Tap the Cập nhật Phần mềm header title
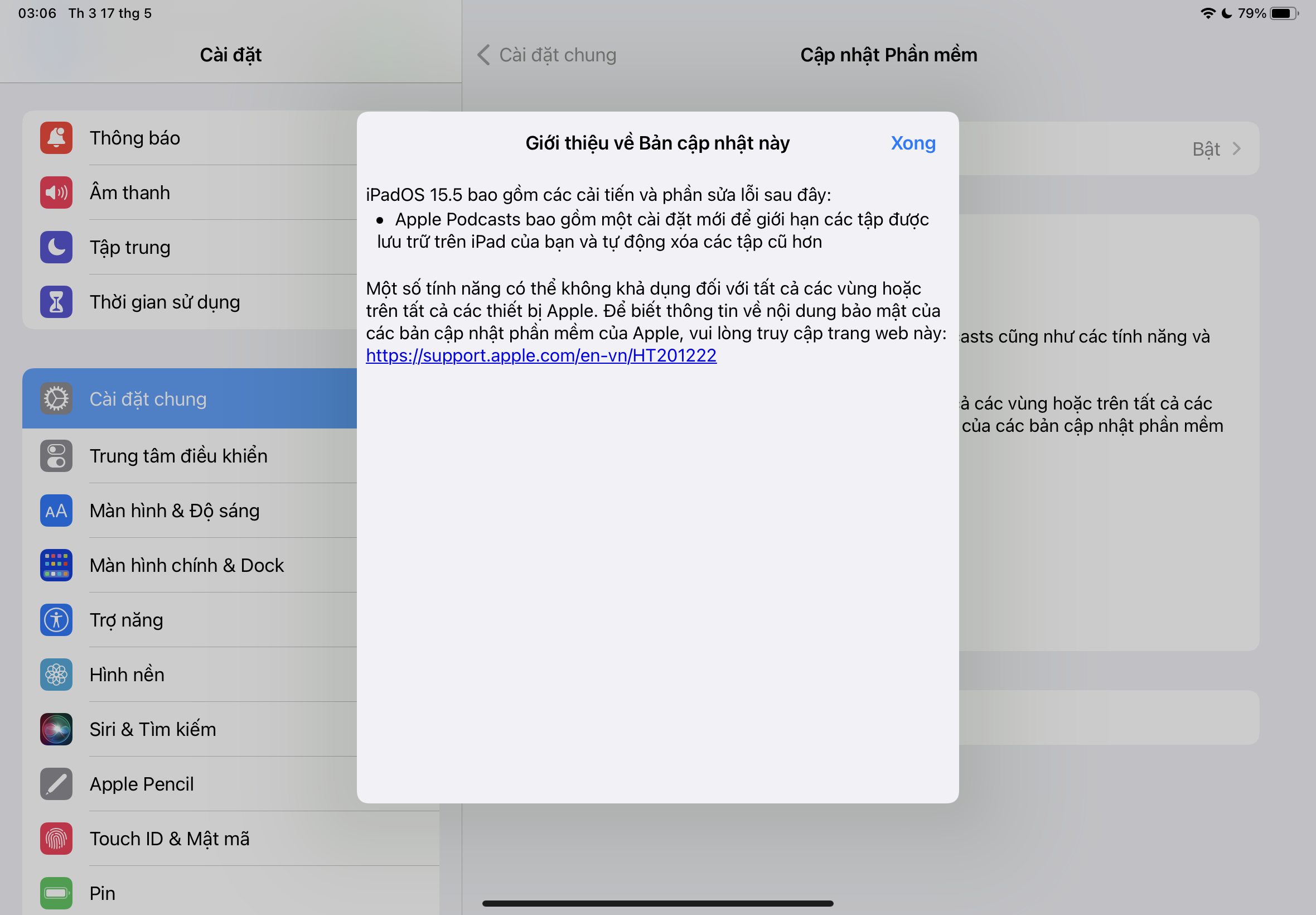This screenshot has width=1316, height=915. pos(889,55)
